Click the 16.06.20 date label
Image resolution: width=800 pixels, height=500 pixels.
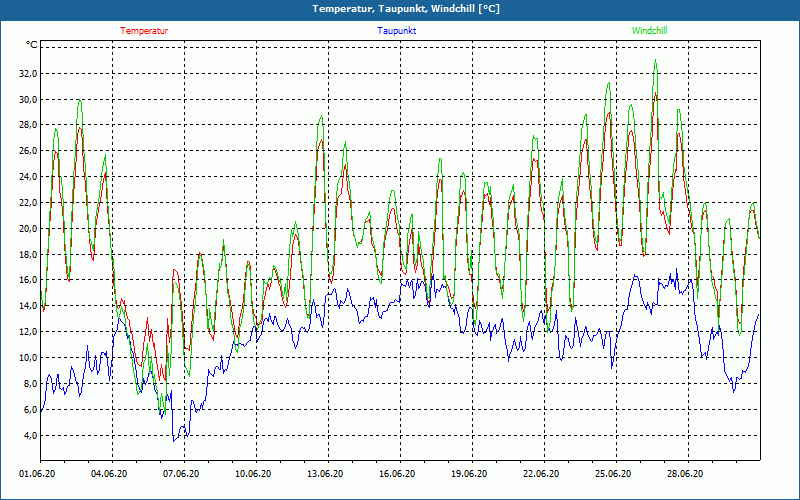(397, 474)
